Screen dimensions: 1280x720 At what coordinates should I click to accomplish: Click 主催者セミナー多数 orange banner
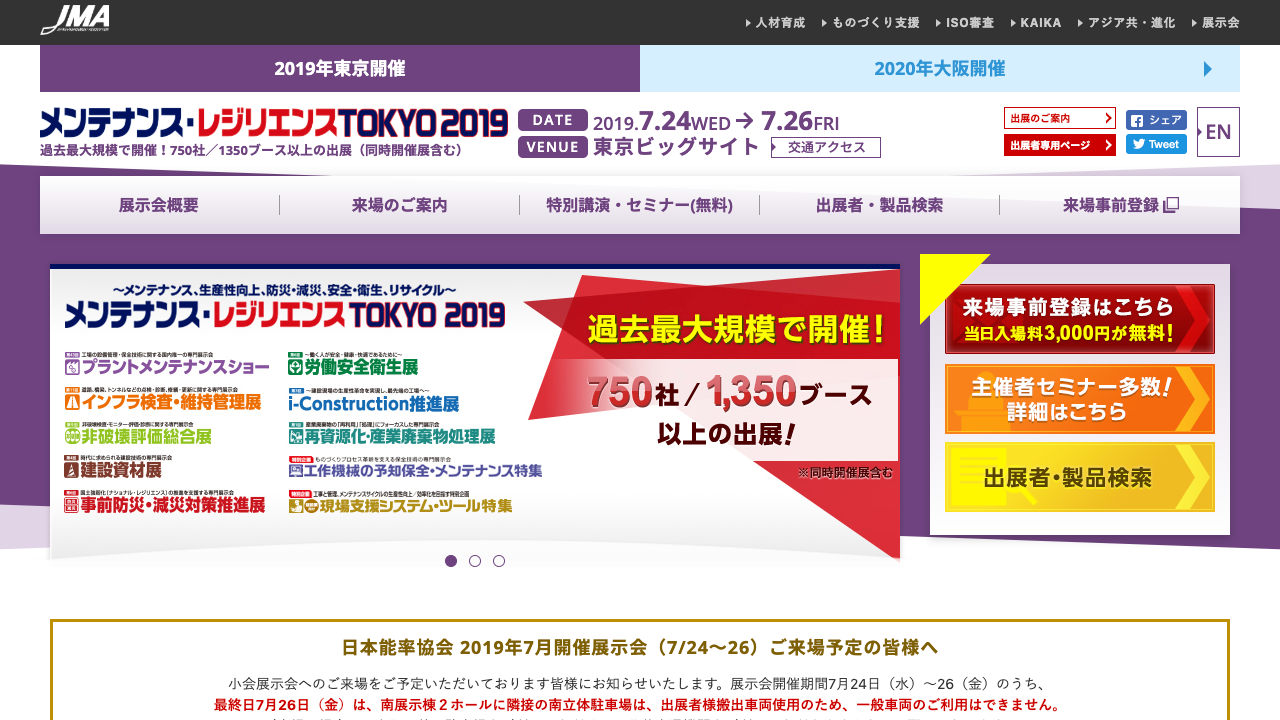click(x=1080, y=399)
